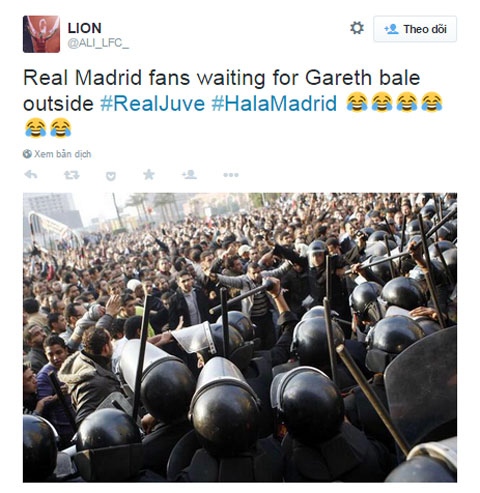Click the first laughing emoji after #HalaMadrid

[357, 102]
